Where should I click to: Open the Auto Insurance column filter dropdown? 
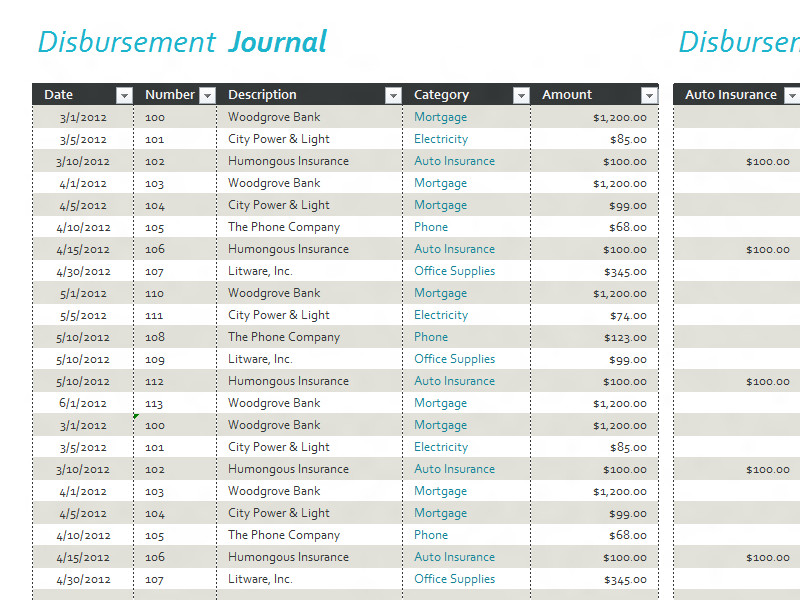[x=792, y=95]
